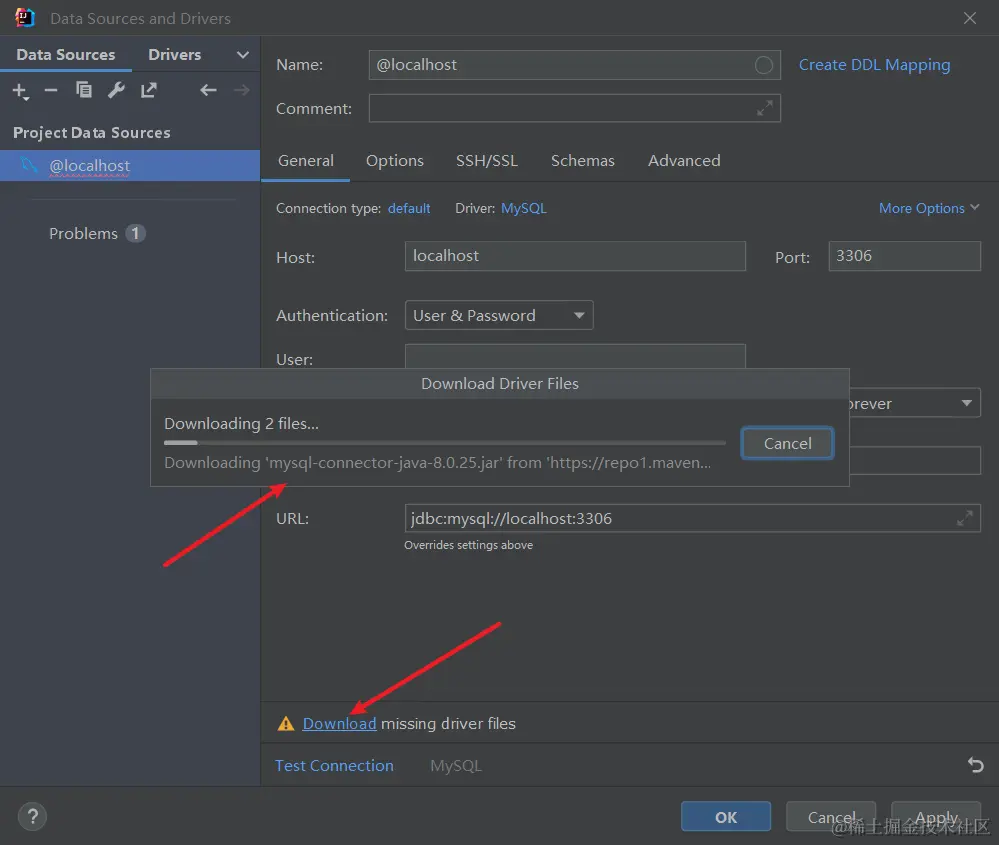Change the MySQL driver link
The height and width of the screenshot is (845, 999).
click(524, 208)
